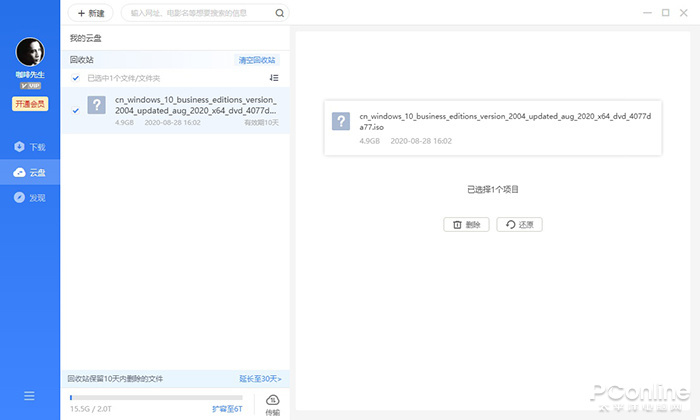Click the VIP badge under the username

click(29, 87)
